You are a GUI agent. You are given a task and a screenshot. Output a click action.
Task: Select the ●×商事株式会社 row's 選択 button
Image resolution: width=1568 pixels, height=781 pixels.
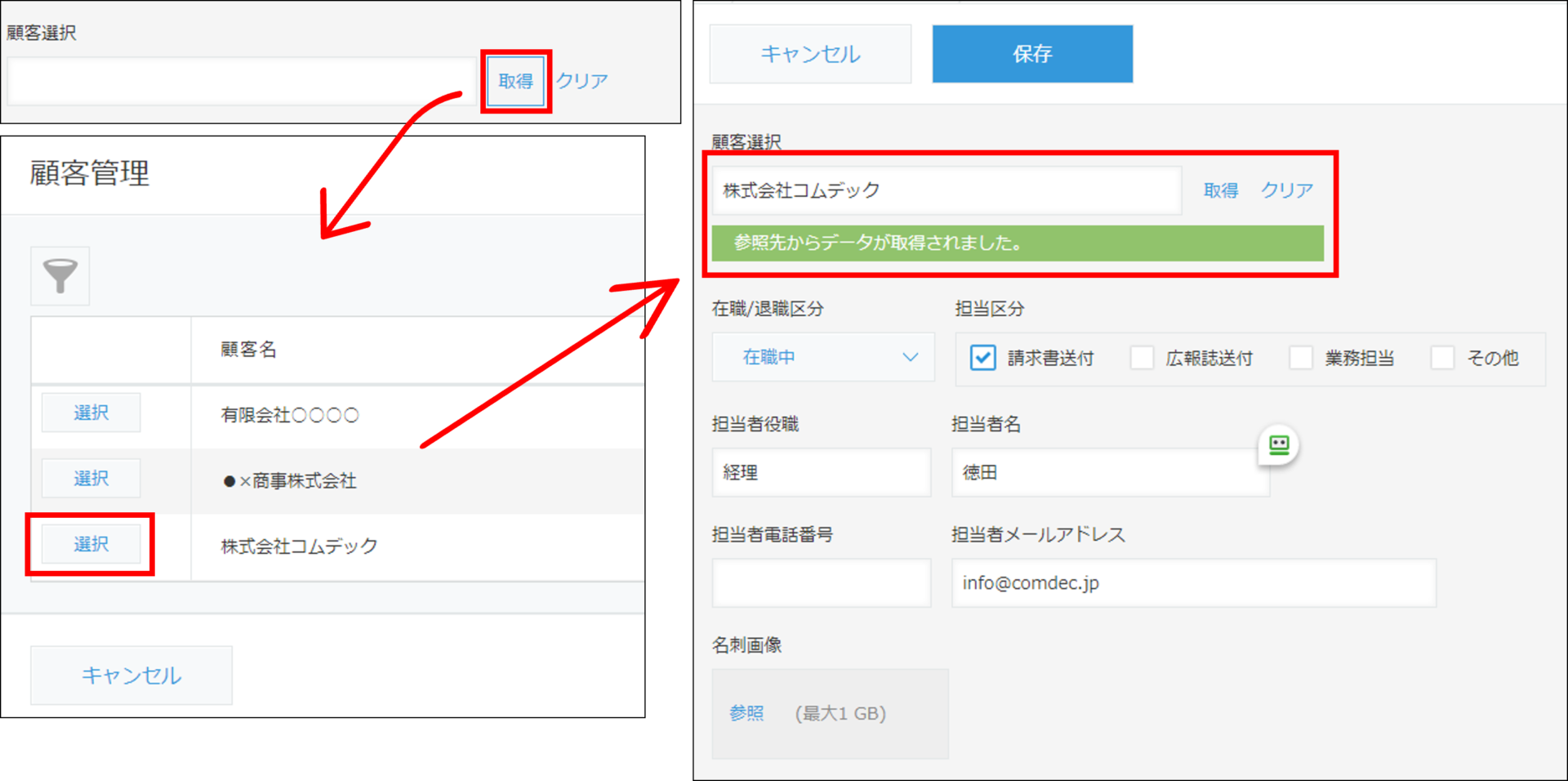91,478
